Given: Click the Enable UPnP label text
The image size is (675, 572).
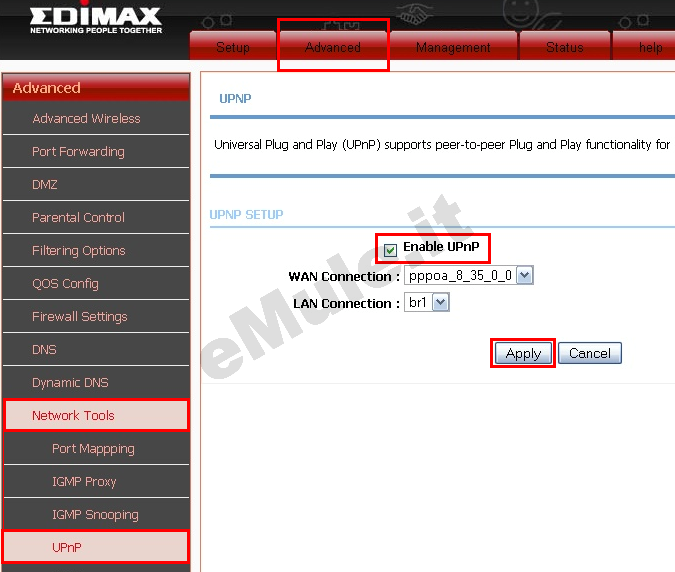Looking at the screenshot, I should pyautogui.click(x=441, y=247).
